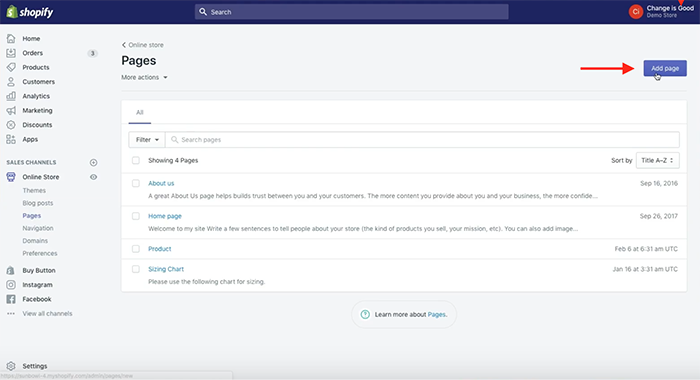Go to Themes in the Online Store menu

[34, 190]
